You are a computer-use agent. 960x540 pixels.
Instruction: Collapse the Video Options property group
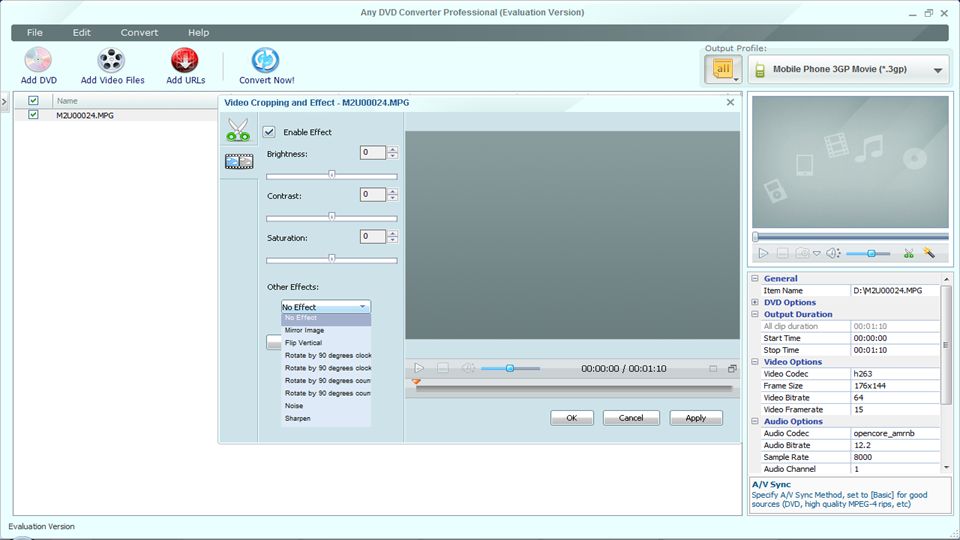point(755,362)
